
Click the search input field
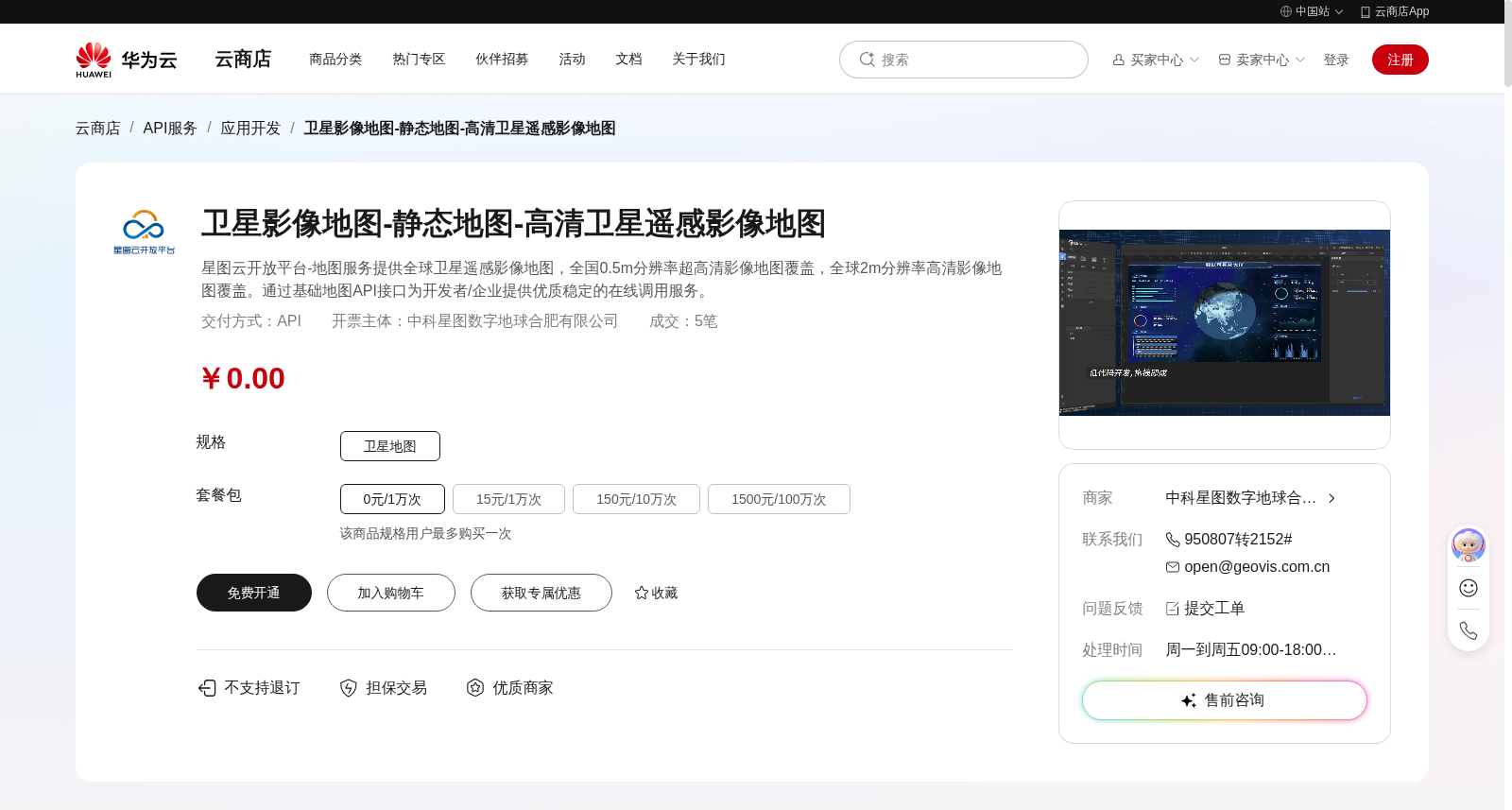point(964,60)
